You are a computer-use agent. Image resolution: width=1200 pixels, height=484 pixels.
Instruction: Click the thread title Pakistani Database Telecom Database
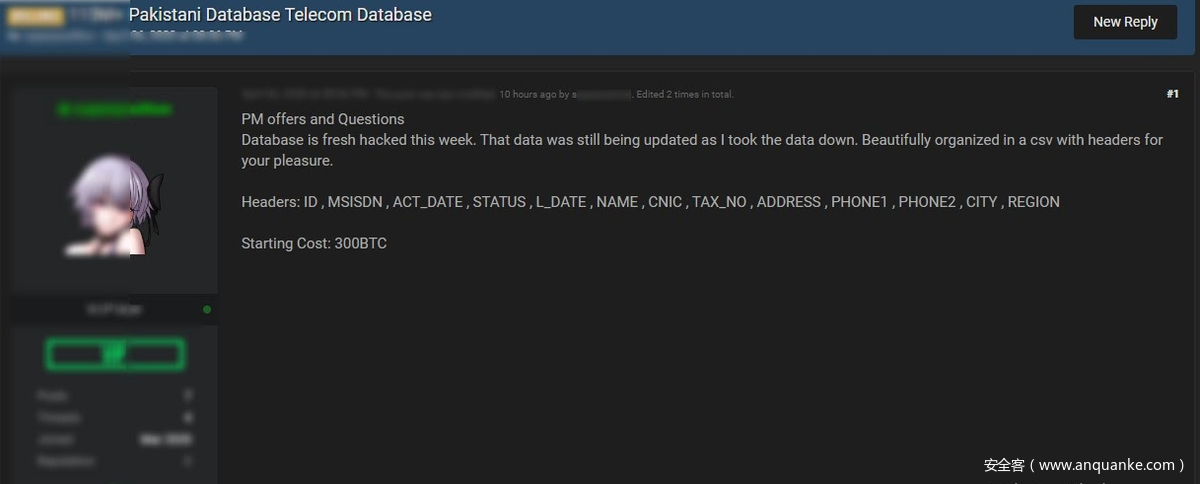(x=280, y=15)
